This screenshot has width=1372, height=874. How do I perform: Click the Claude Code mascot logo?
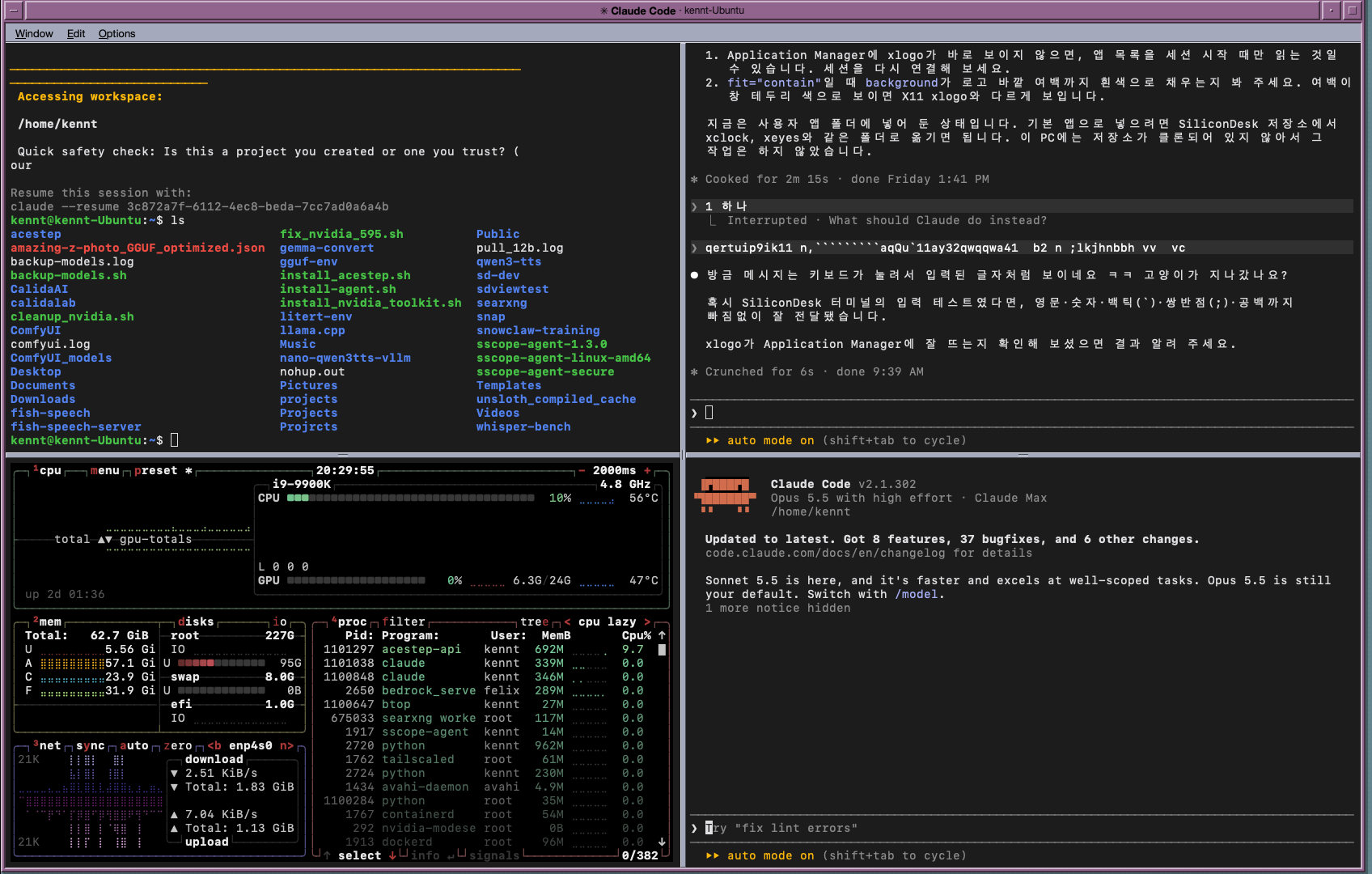(726, 494)
